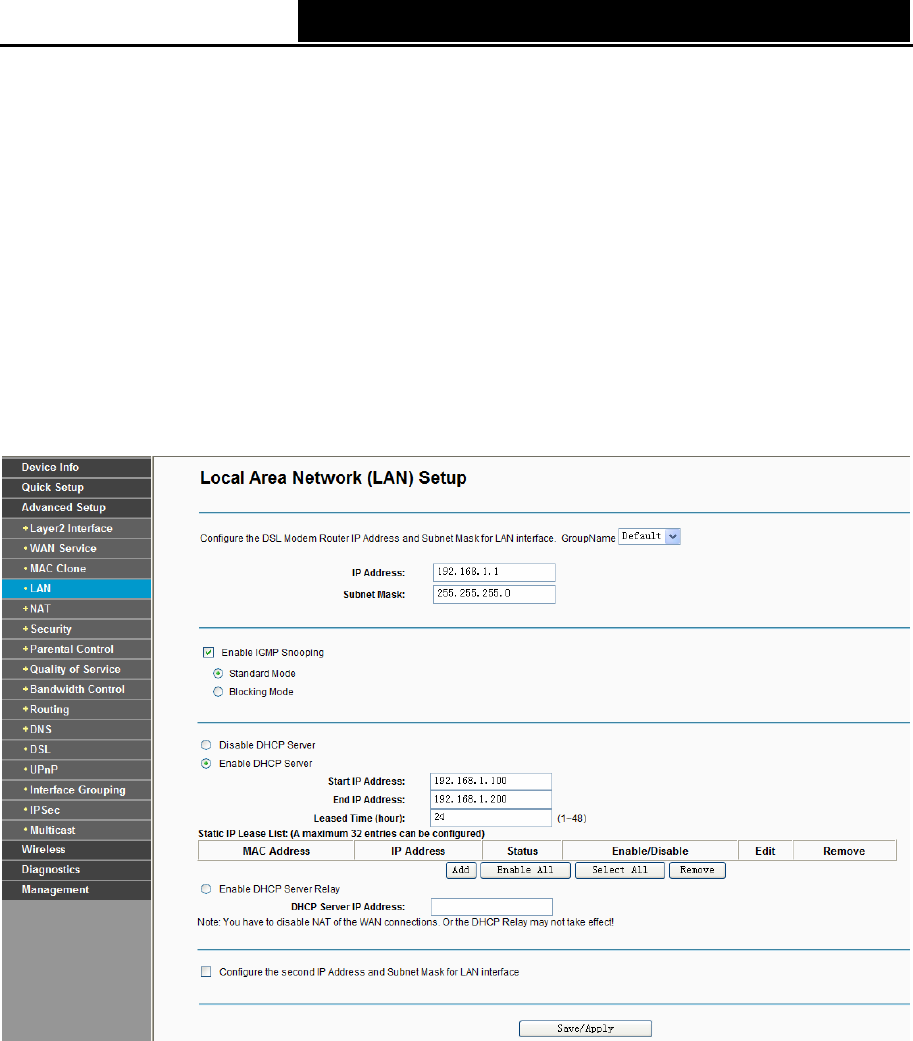The width and height of the screenshot is (913, 1041).
Task: Click the IP Address input field
Action: (x=492, y=573)
